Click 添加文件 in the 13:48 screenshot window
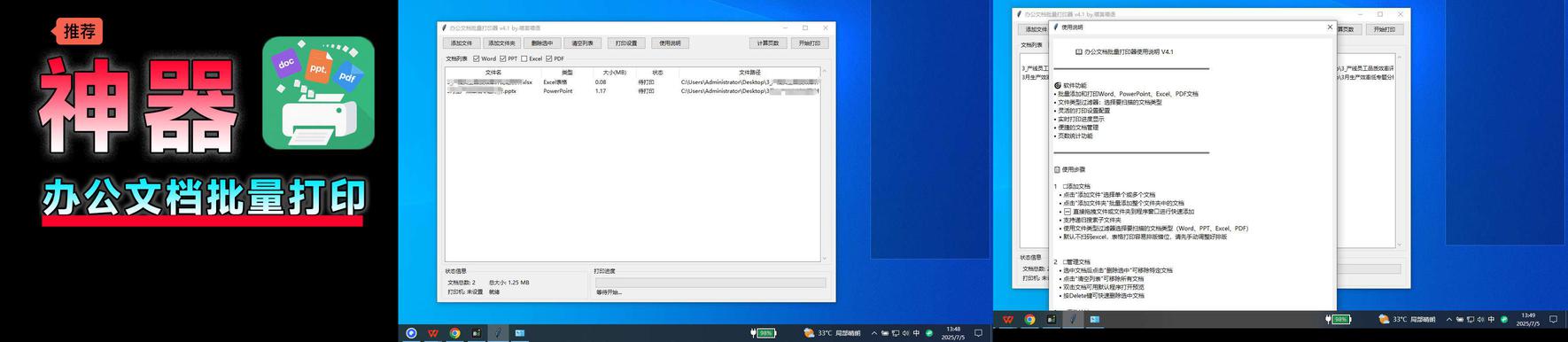 click(462, 43)
